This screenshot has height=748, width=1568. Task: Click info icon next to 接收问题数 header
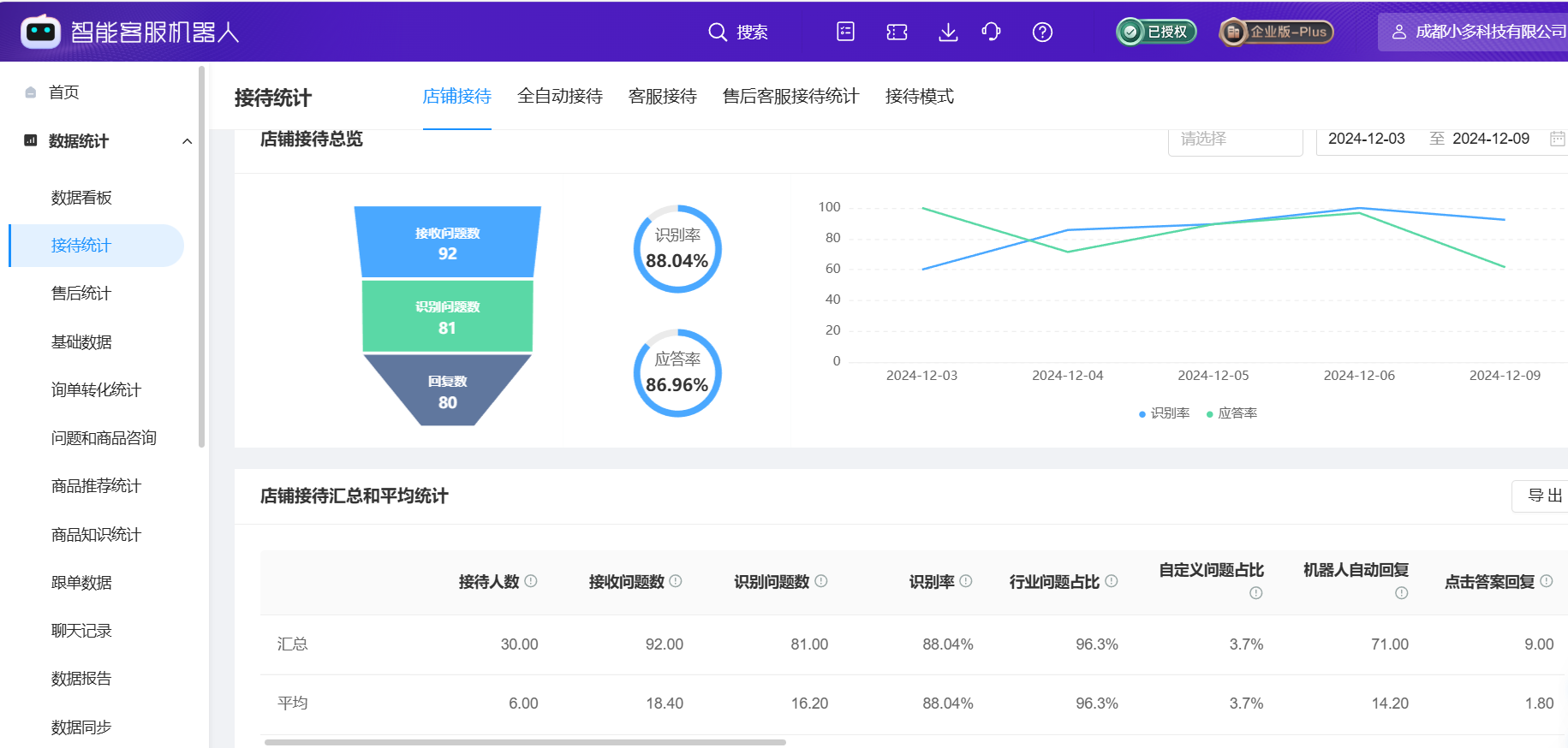[676, 581]
